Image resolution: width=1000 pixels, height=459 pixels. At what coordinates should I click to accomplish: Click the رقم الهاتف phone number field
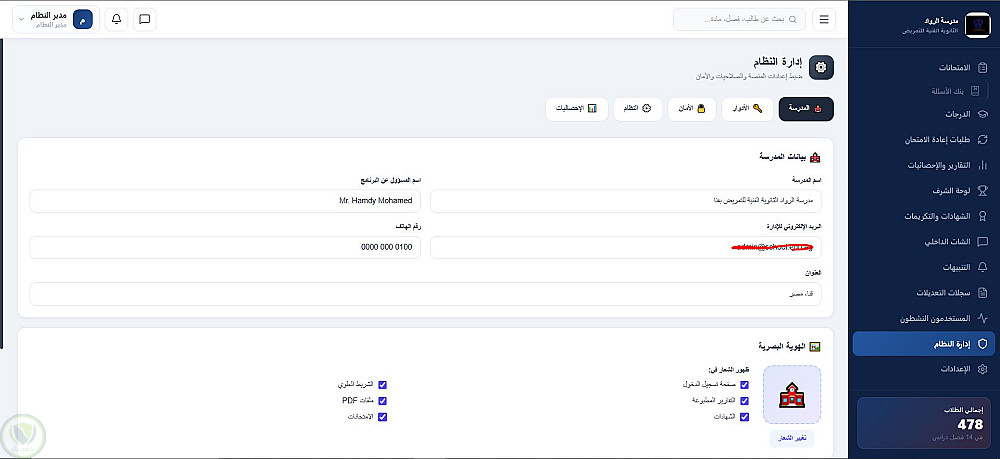point(225,247)
